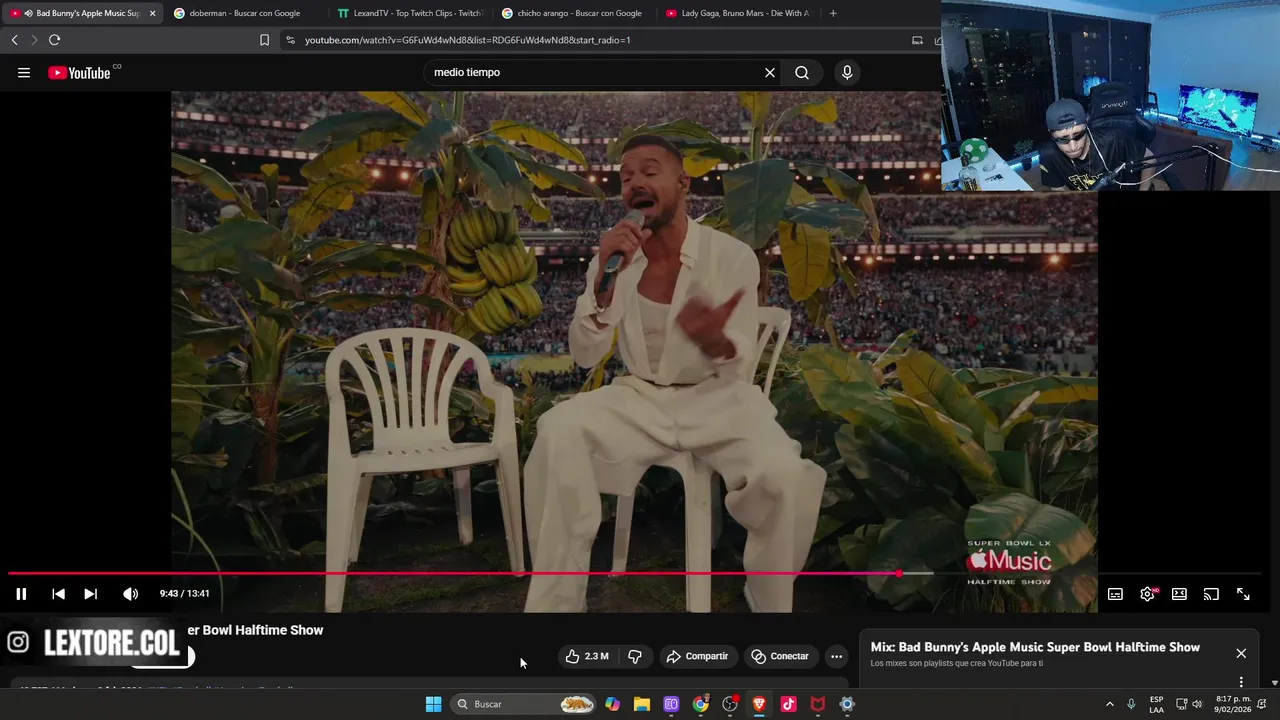
Task: Open the YouTube hamburger guide menu
Action: (24, 72)
